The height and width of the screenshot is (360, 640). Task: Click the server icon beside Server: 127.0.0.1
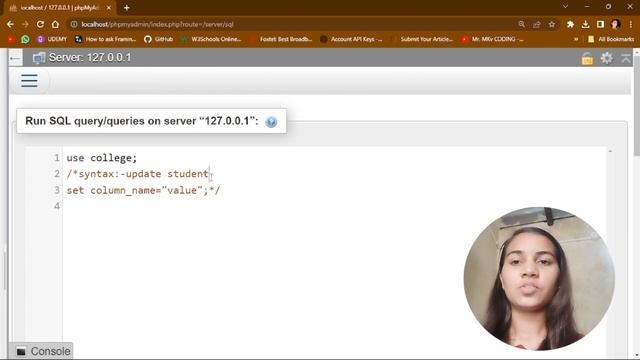[39, 58]
